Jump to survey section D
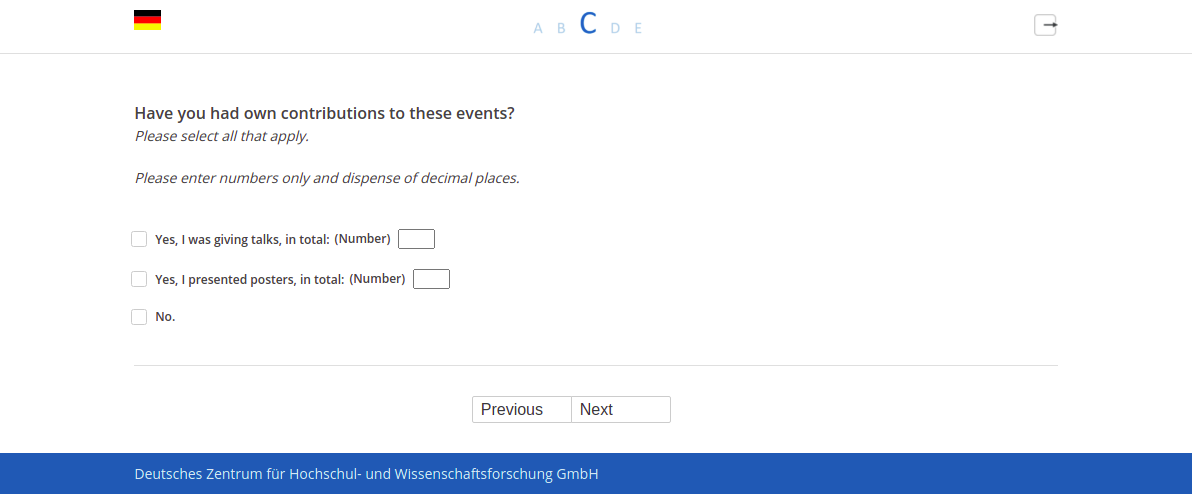This screenshot has width=1192, height=503. point(616,28)
